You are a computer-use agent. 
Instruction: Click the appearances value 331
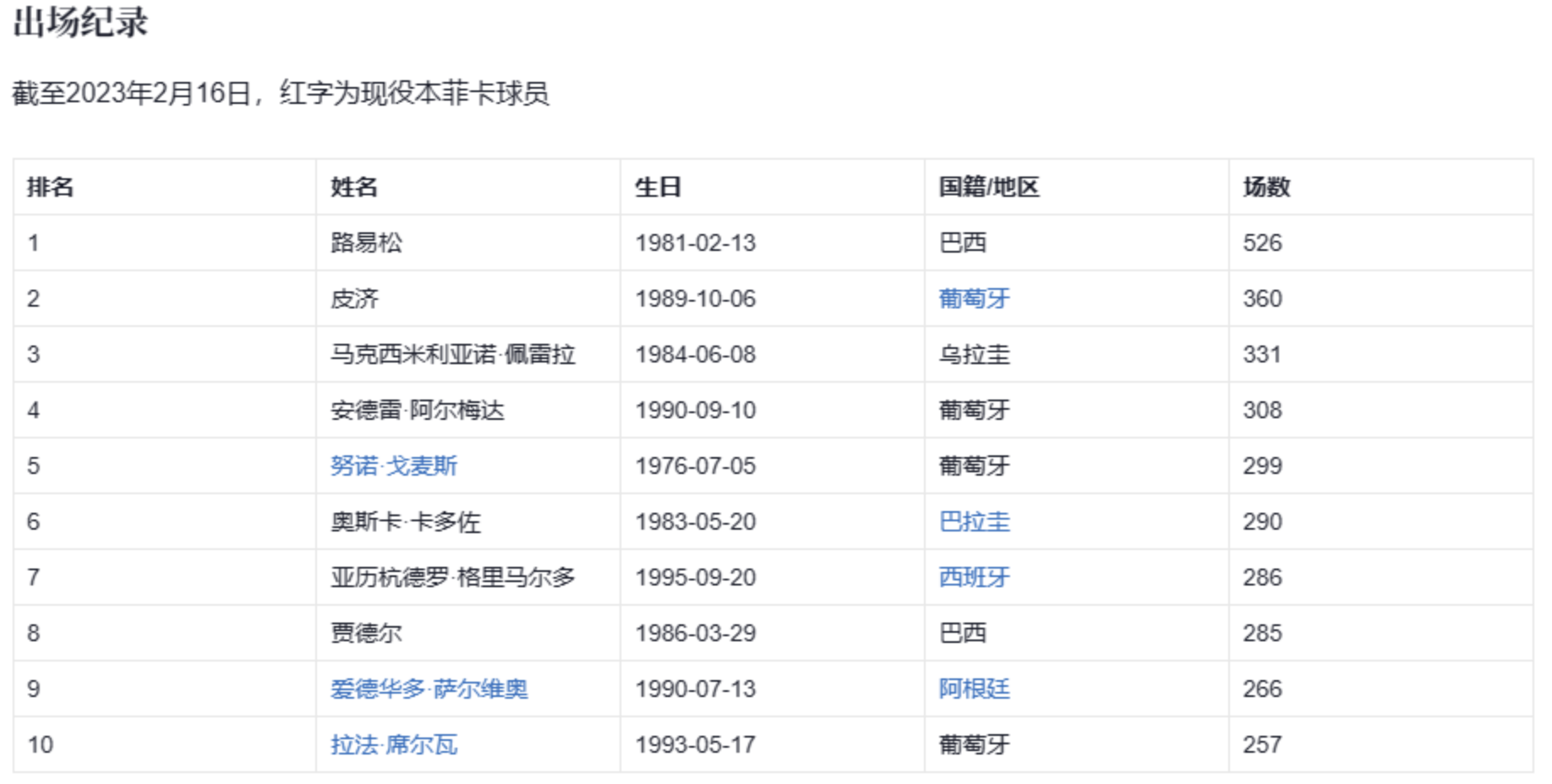pyautogui.click(x=1262, y=354)
